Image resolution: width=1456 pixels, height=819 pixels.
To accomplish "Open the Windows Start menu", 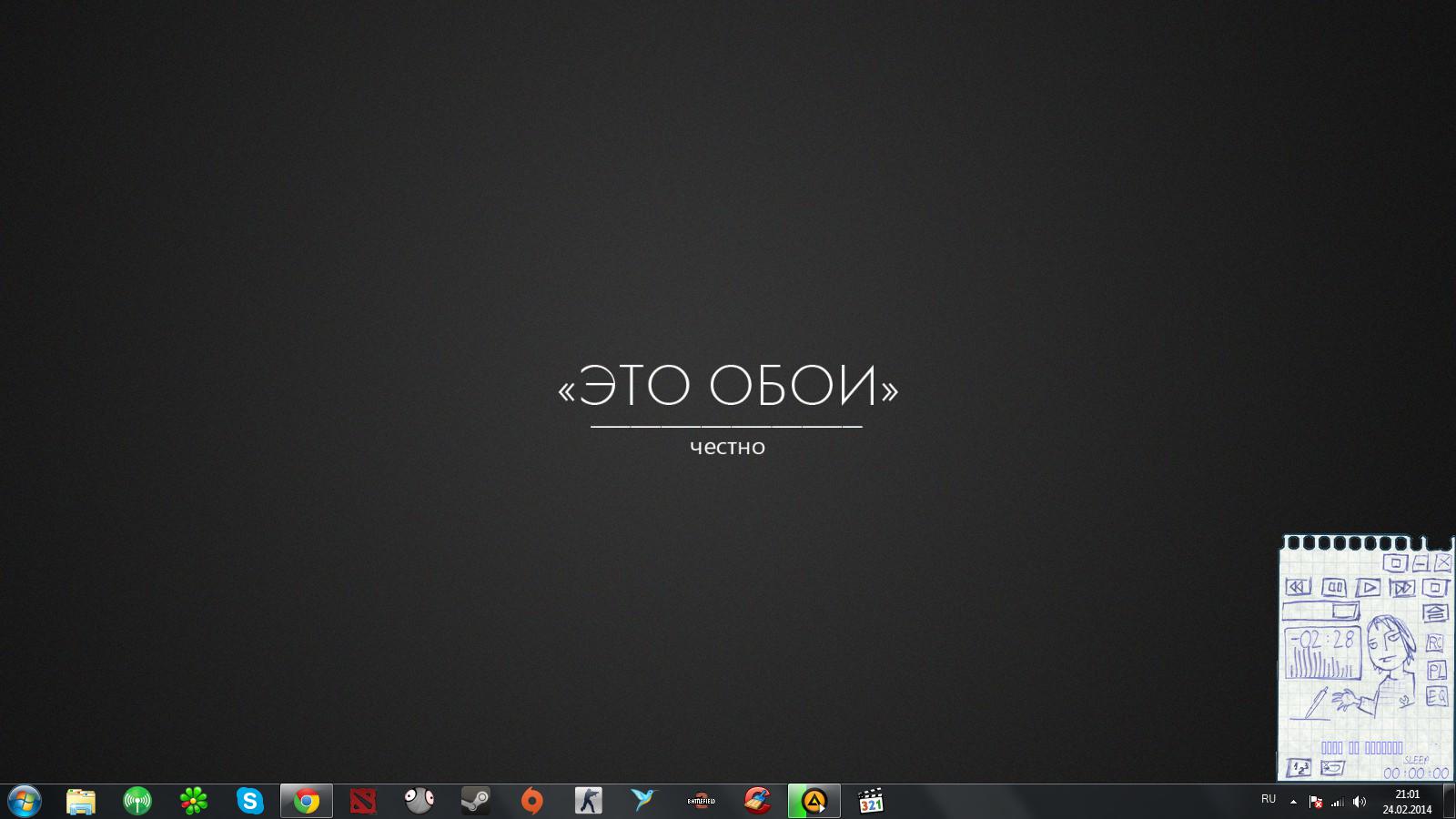I will 25,802.
